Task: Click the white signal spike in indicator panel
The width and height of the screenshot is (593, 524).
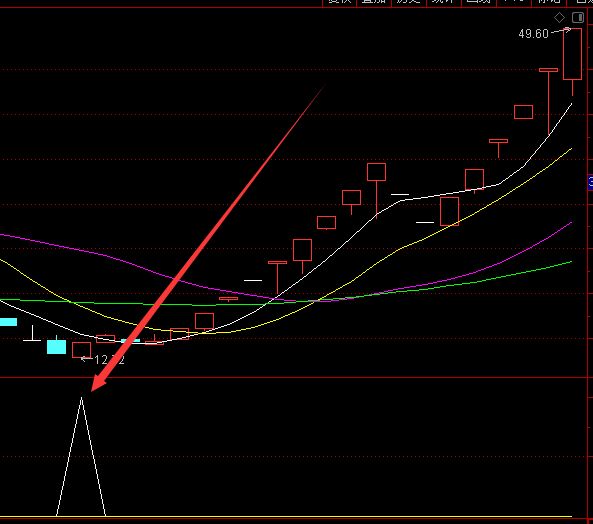Action: 81,456
